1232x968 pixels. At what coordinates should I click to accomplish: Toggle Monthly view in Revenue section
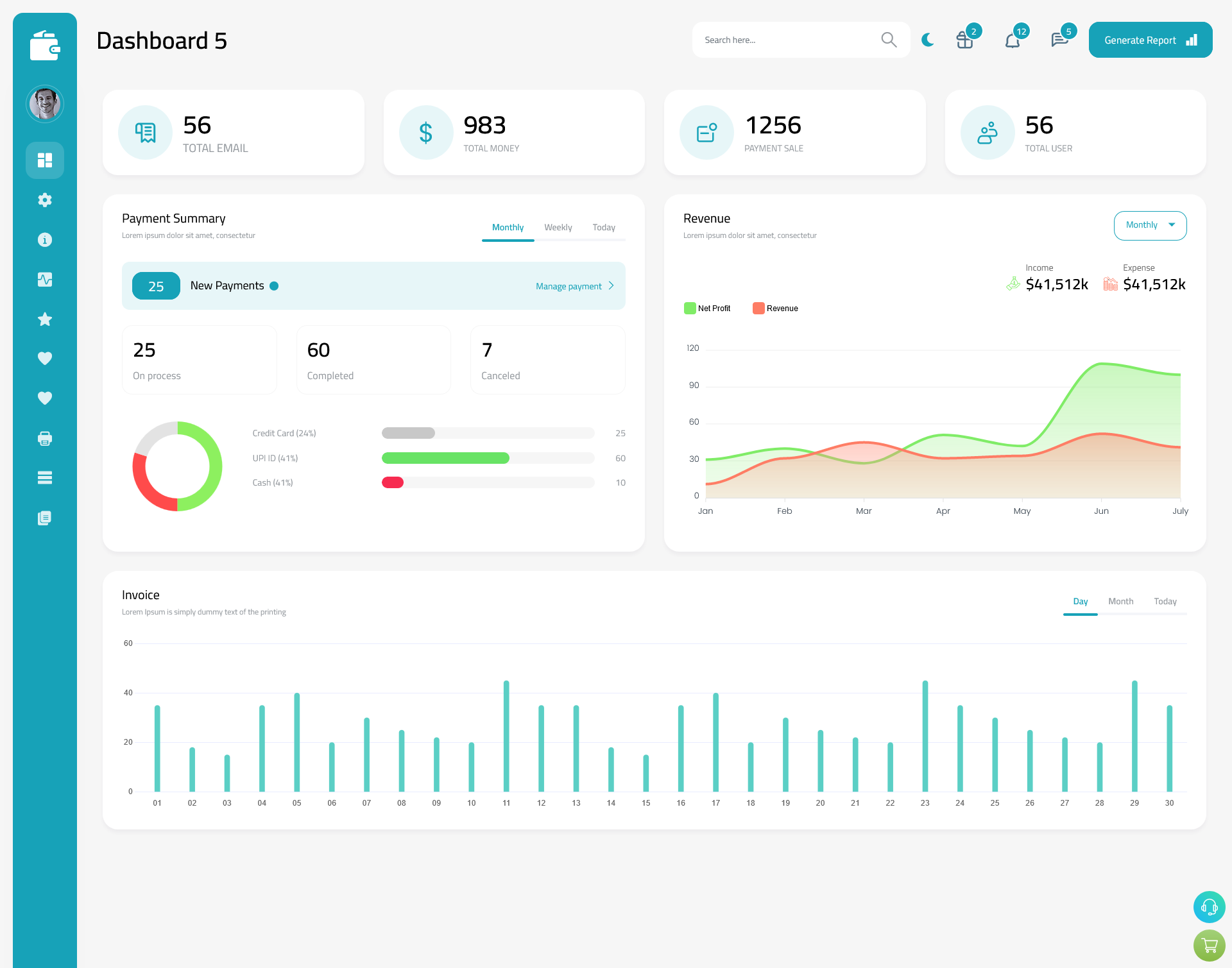(1149, 224)
